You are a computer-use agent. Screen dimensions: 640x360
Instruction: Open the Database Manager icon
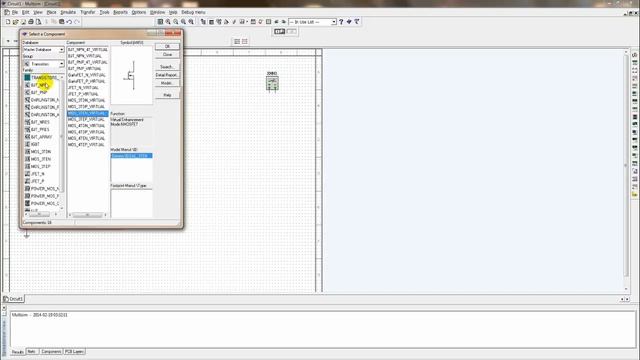(219, 22)
